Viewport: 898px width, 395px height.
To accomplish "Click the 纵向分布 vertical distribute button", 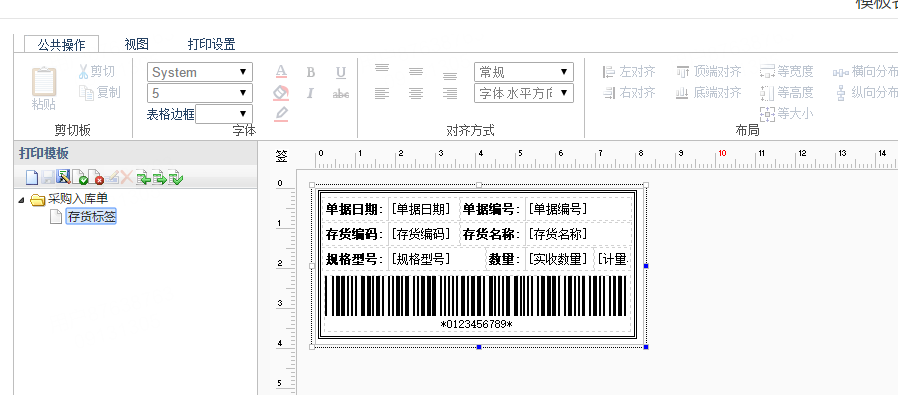I will (x=867, y=93).
